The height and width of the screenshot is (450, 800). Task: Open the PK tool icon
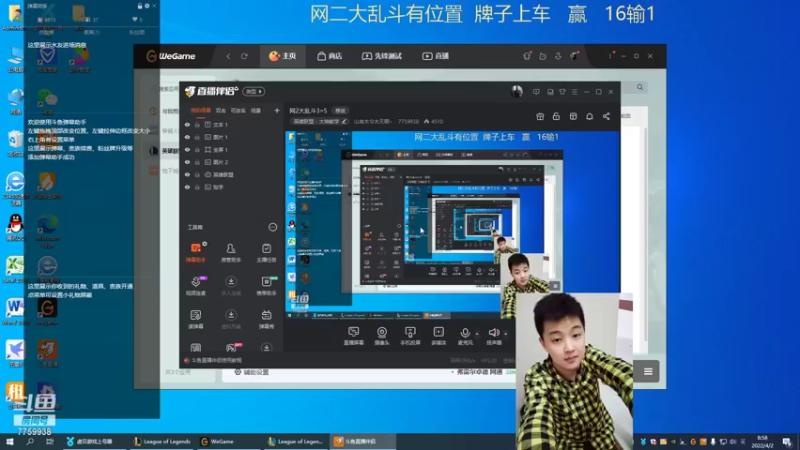(231, 348)
